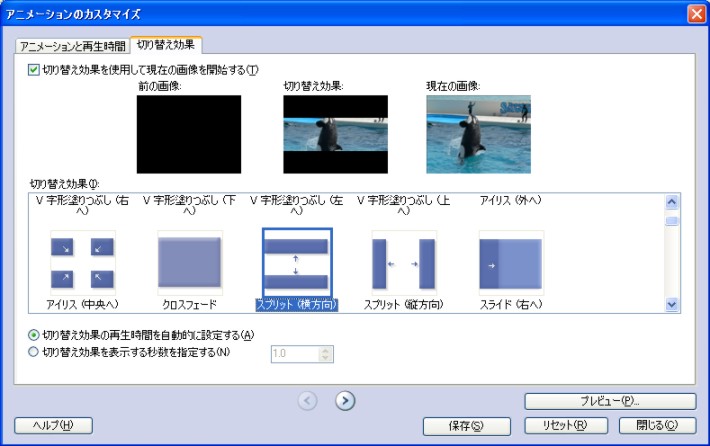The height and width of the screenshot is (446, 710).
Task: Click scroll up arrow of transitions list
Action: click(x=672, y=201)
